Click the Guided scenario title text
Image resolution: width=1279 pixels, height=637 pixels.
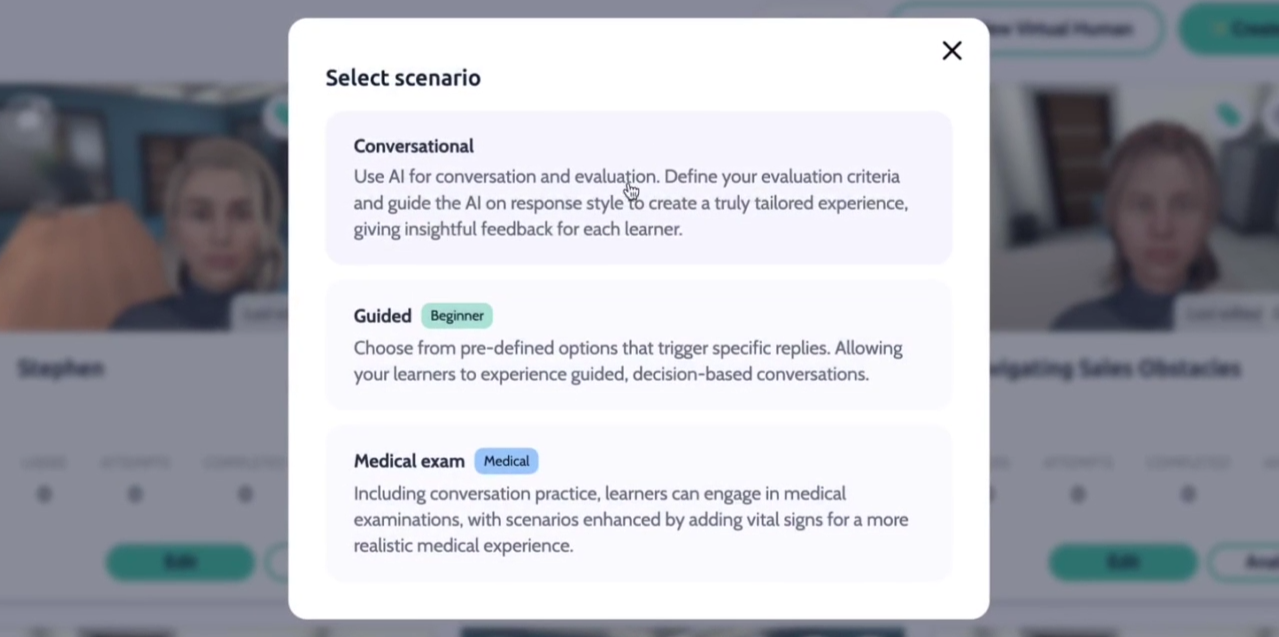(382, 316)
